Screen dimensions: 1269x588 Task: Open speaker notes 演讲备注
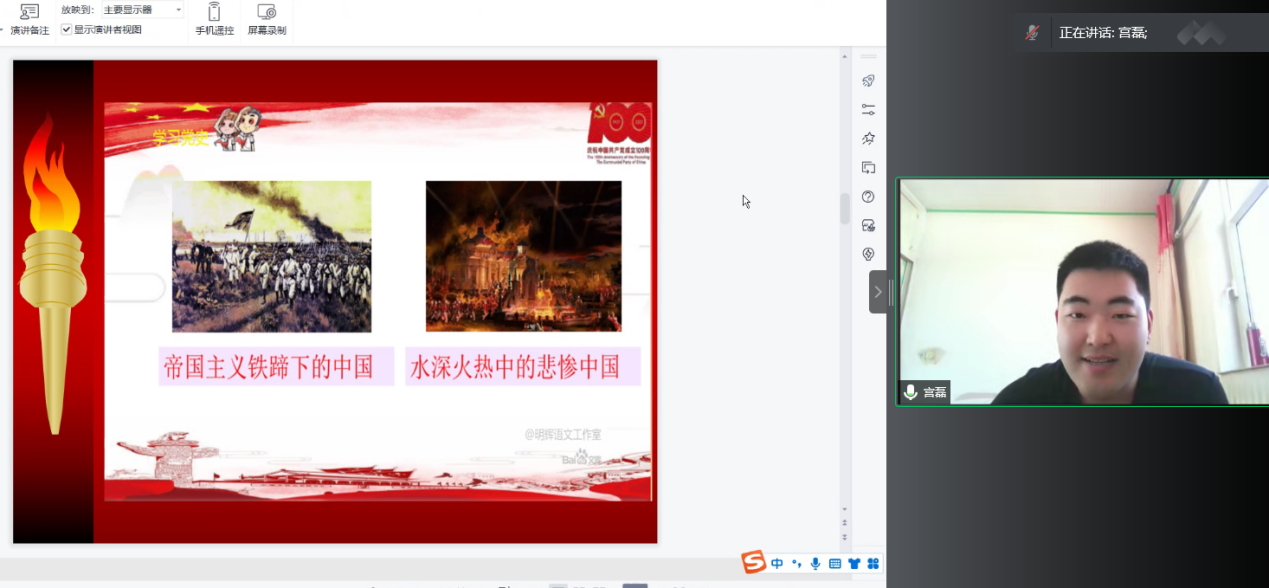coord(28,21)
